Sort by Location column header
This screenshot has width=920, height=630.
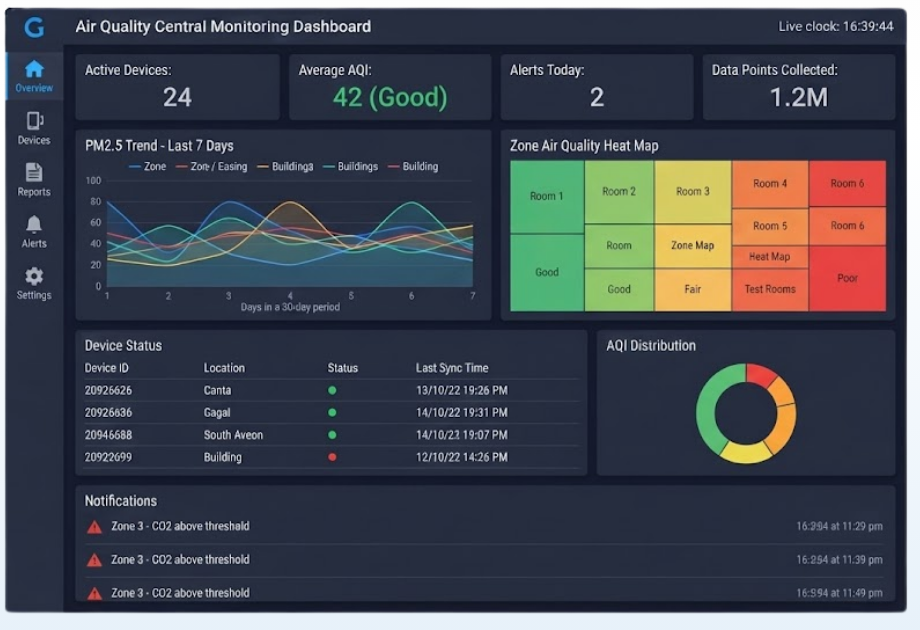tap(224, 368)
